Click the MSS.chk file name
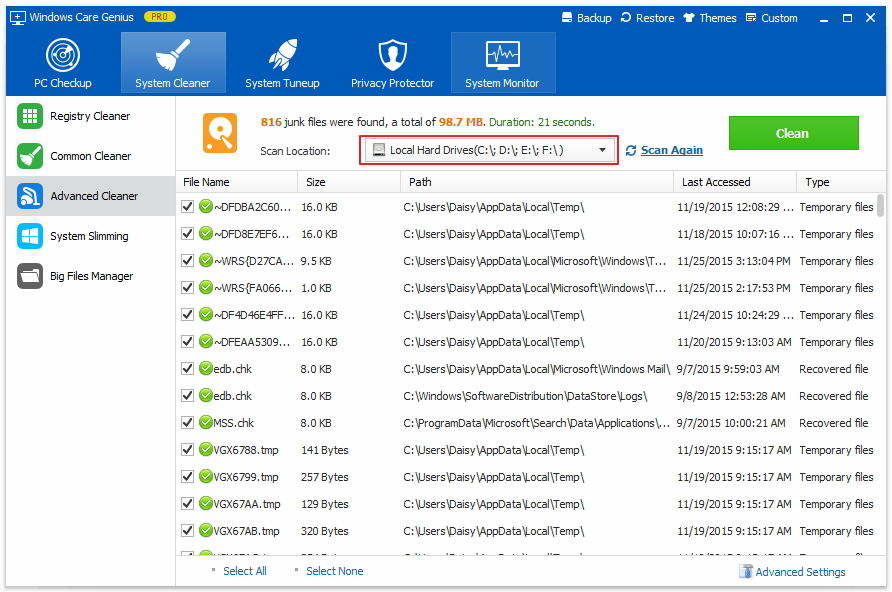892x592 pixels. tap(233, 423)
